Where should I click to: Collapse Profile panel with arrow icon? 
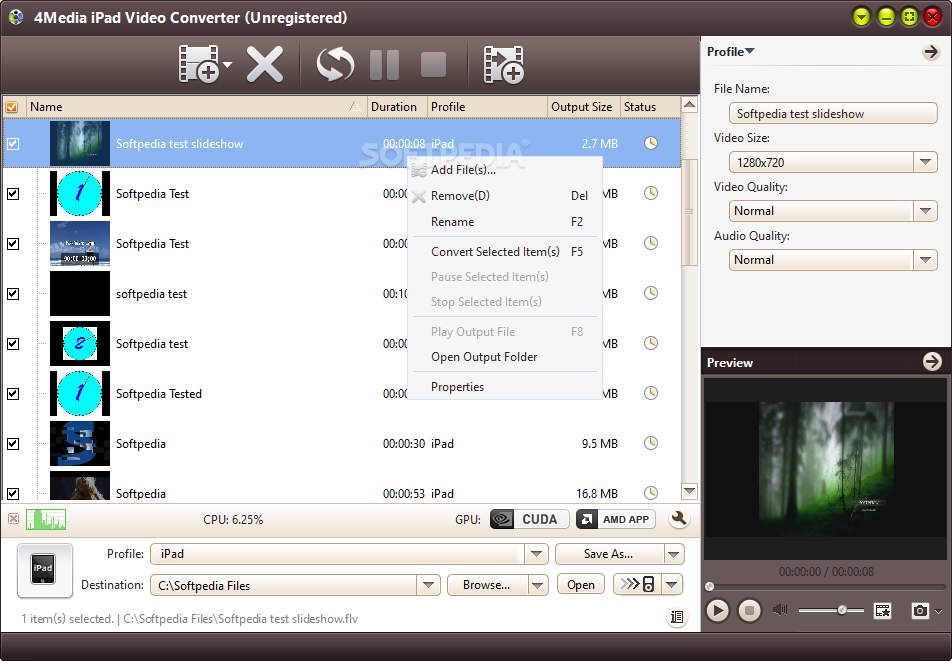(x=931, y=52)
